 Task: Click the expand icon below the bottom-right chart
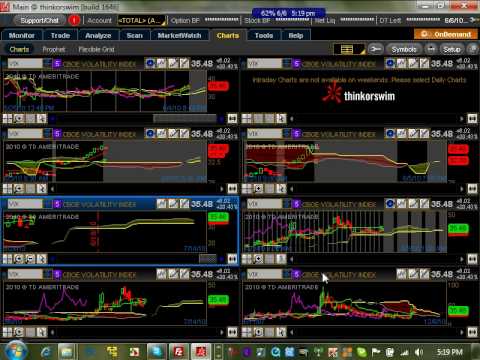coord(472,332)
